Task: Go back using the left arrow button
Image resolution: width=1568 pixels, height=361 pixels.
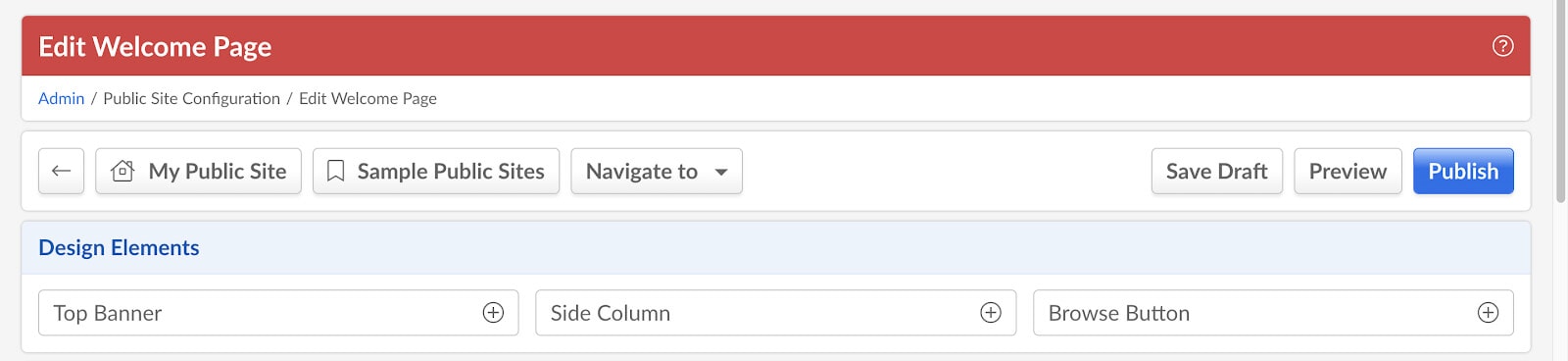Action: point(61,171)
